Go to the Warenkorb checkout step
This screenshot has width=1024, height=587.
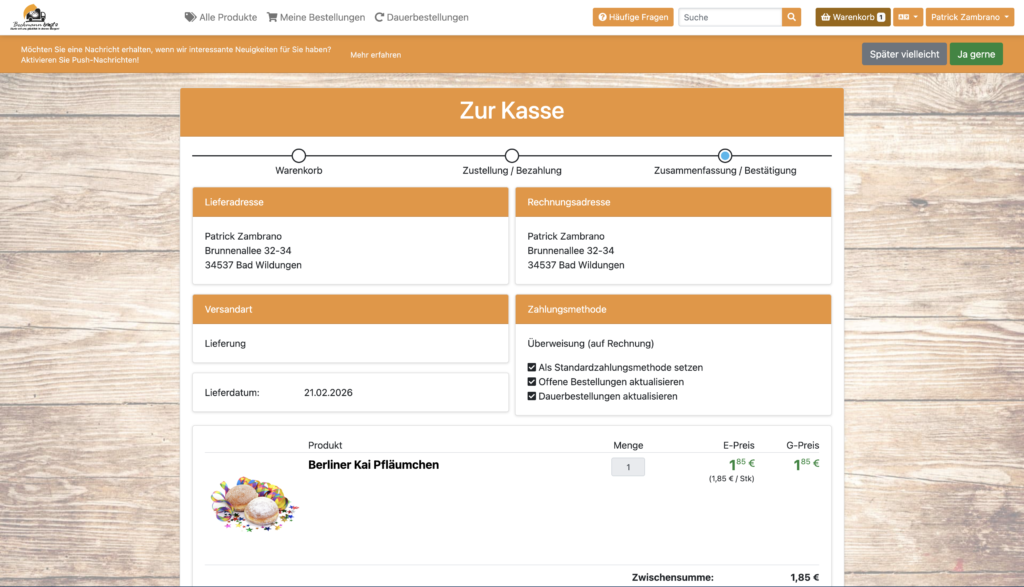pos(298,156)
